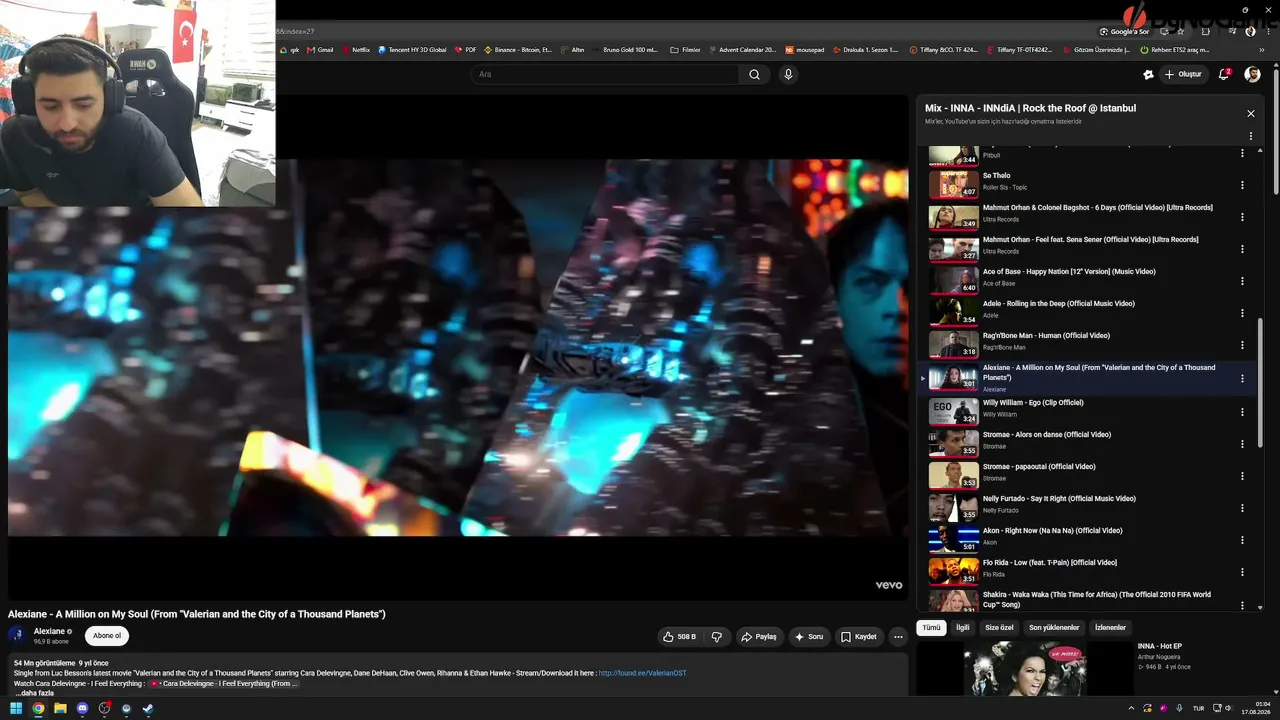Open the Netflix bookmark
Screen dimensions: 1280x720
coord(356,49)
